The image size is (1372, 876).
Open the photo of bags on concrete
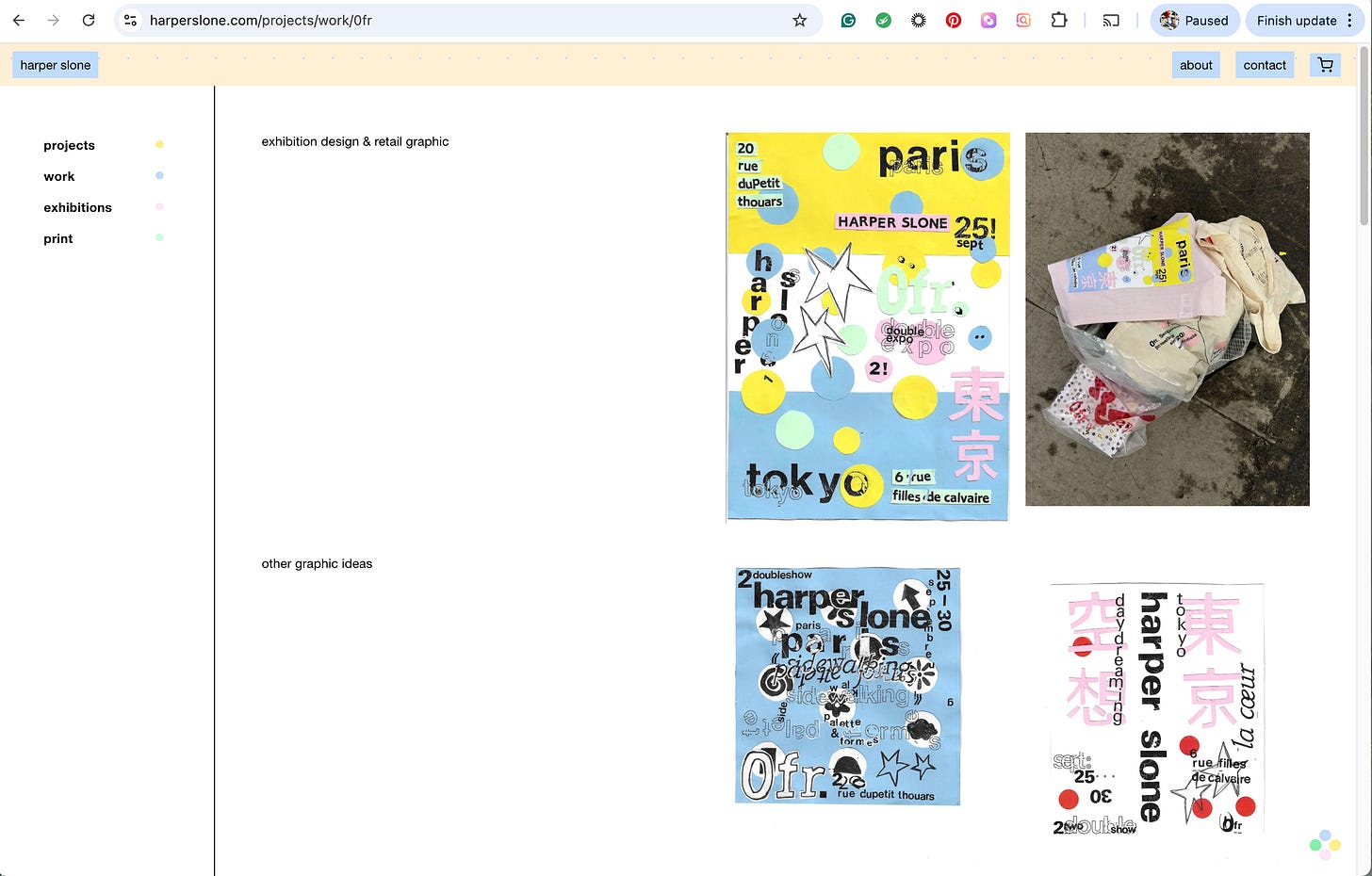[x=1168, y=319]
